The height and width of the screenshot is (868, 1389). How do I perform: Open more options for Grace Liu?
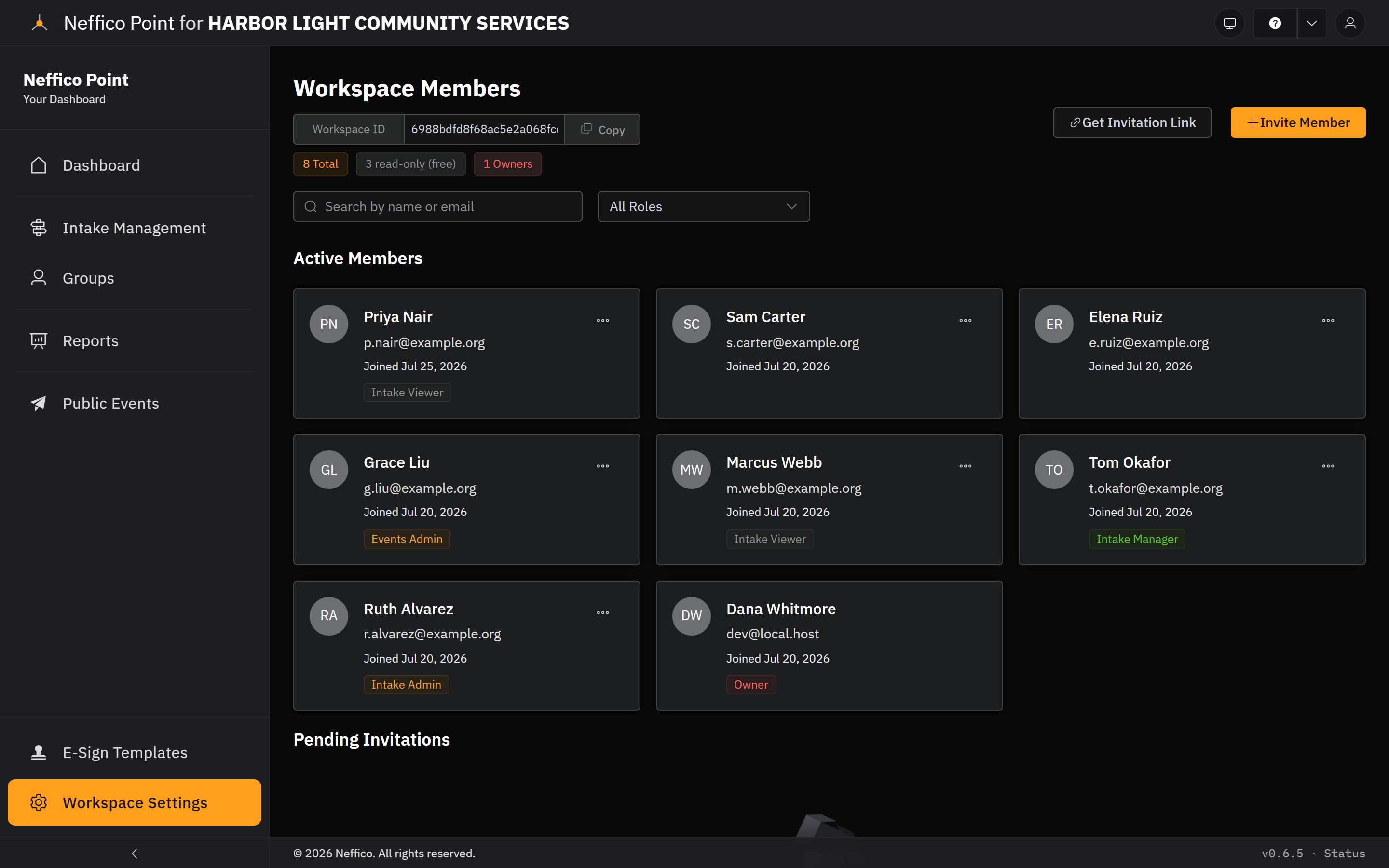[x=603, y=466]
